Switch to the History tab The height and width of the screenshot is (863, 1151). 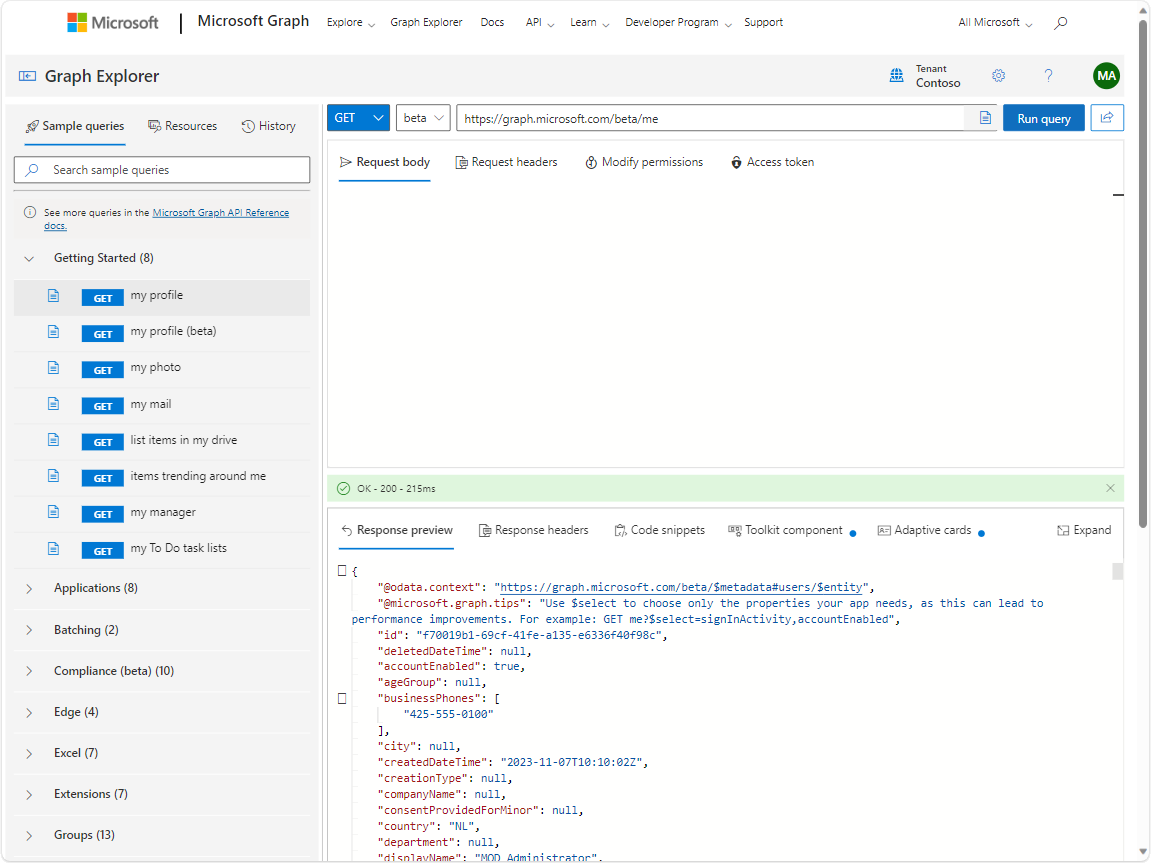[269, 126]
